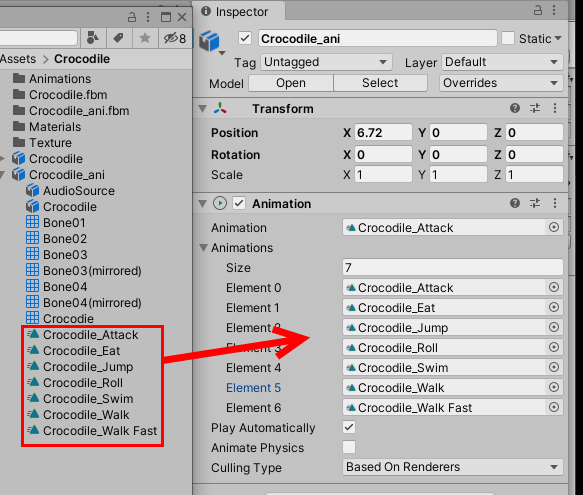Image resolution: width=583 pixels, height=495 pixels.
Task: Enable Animate Physics checkbox
Action: click(x=349, y=447)
